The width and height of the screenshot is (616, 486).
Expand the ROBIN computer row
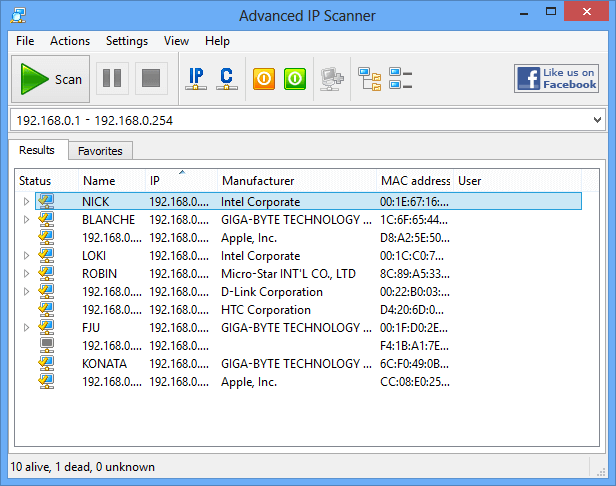(x=27, y=274)
